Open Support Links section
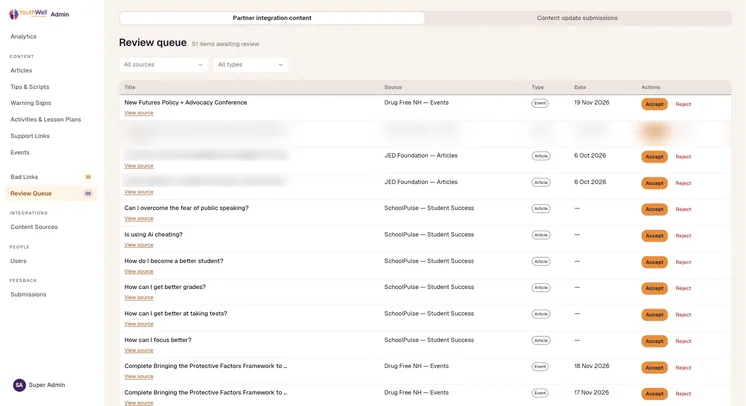The height and width of the screenshot is (406, 746). pyautogui.click(x=30, y=136)
